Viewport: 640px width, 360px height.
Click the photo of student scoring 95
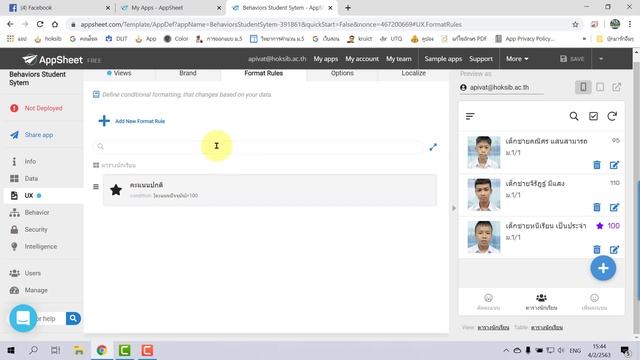tap(484, 152)
